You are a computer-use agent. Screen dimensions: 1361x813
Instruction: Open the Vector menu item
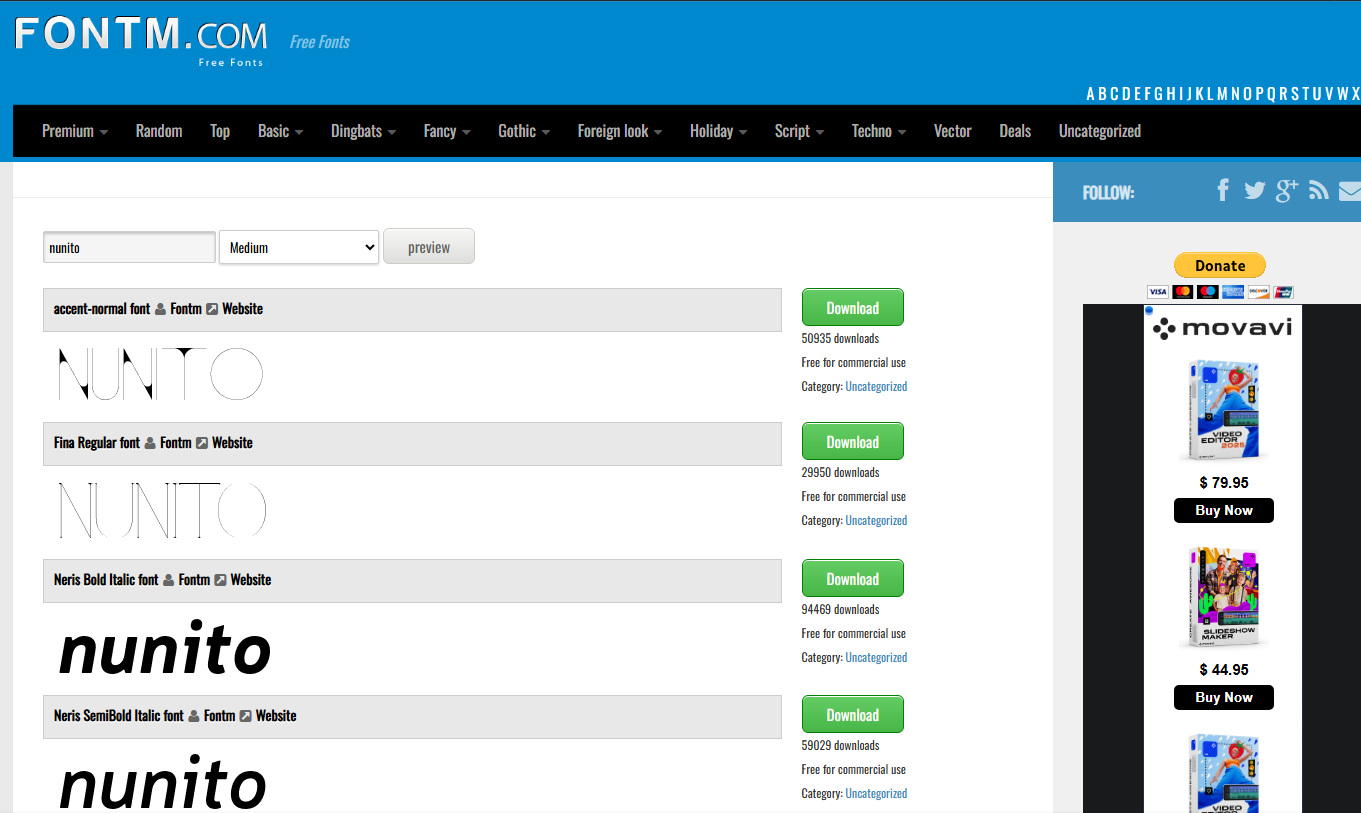[953, 131]
